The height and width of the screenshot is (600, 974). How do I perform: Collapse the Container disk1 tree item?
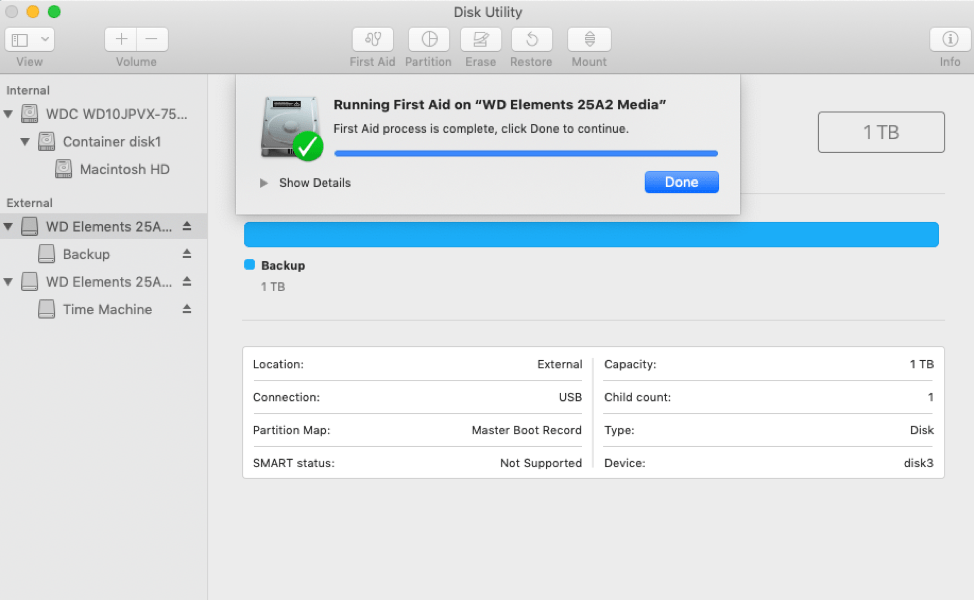click(24, 141)
